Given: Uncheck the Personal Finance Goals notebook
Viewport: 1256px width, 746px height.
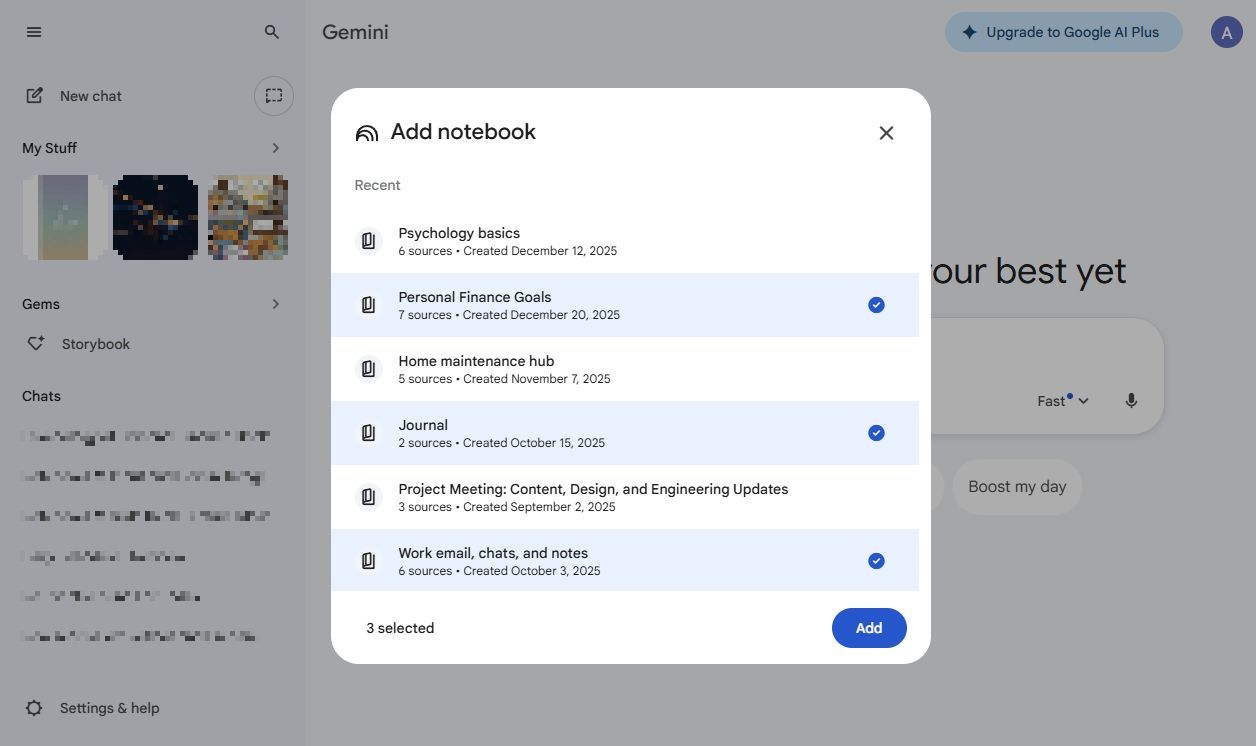Looking at the screenshot, I should point(876,305).
